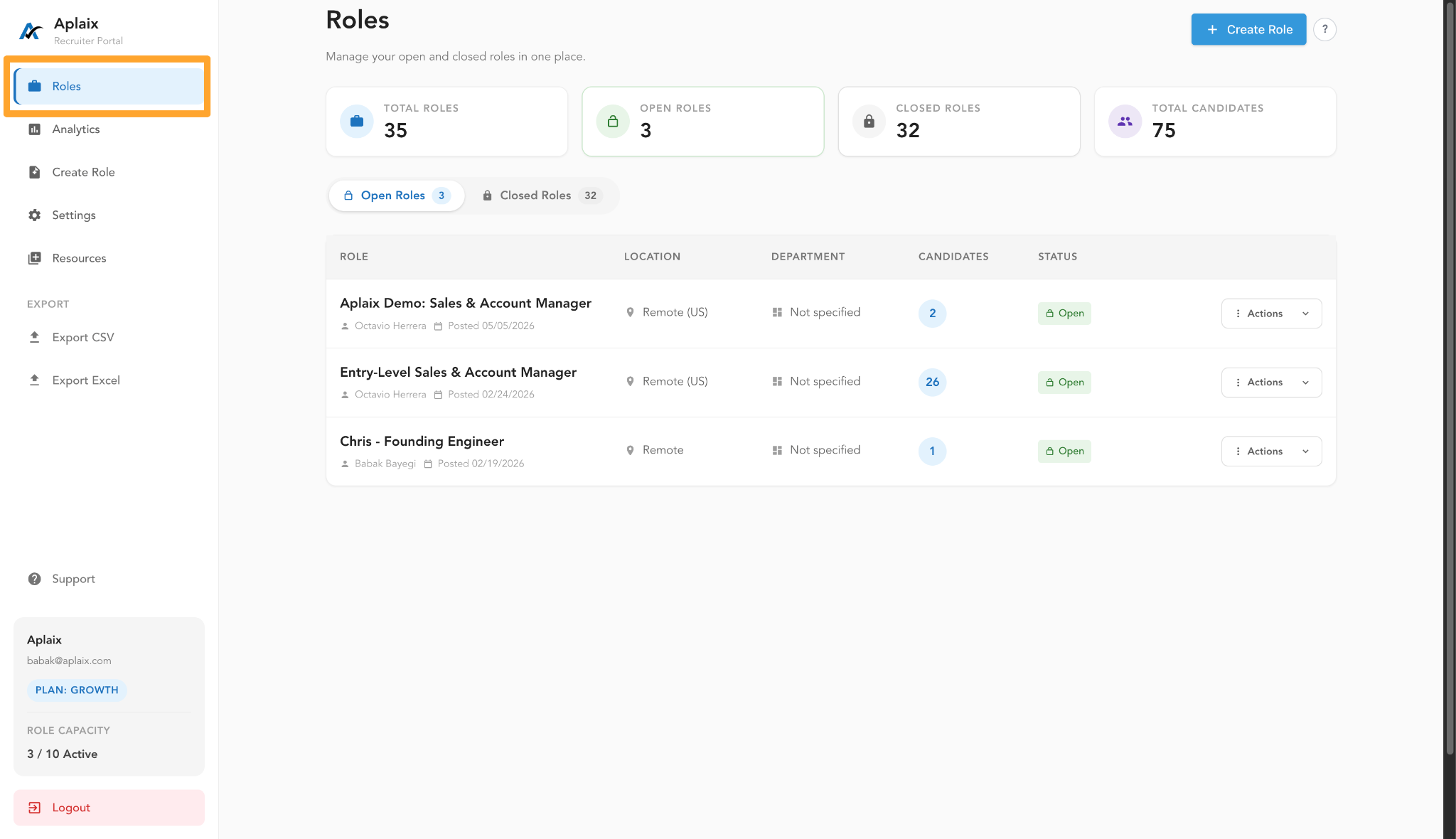1456x839 pixels.
Task: Click the Export Excel upload icon
Action: pos(34,380)
